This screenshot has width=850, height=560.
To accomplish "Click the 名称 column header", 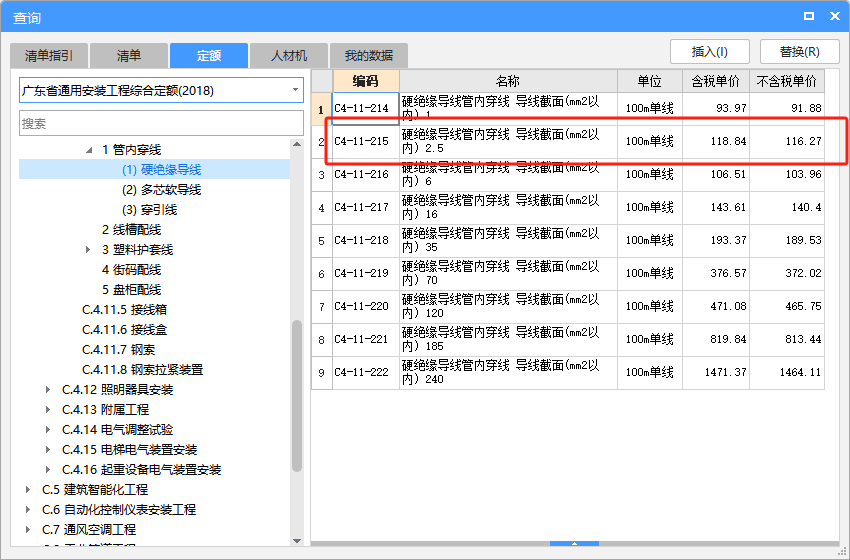I will (x=508, y=81).
